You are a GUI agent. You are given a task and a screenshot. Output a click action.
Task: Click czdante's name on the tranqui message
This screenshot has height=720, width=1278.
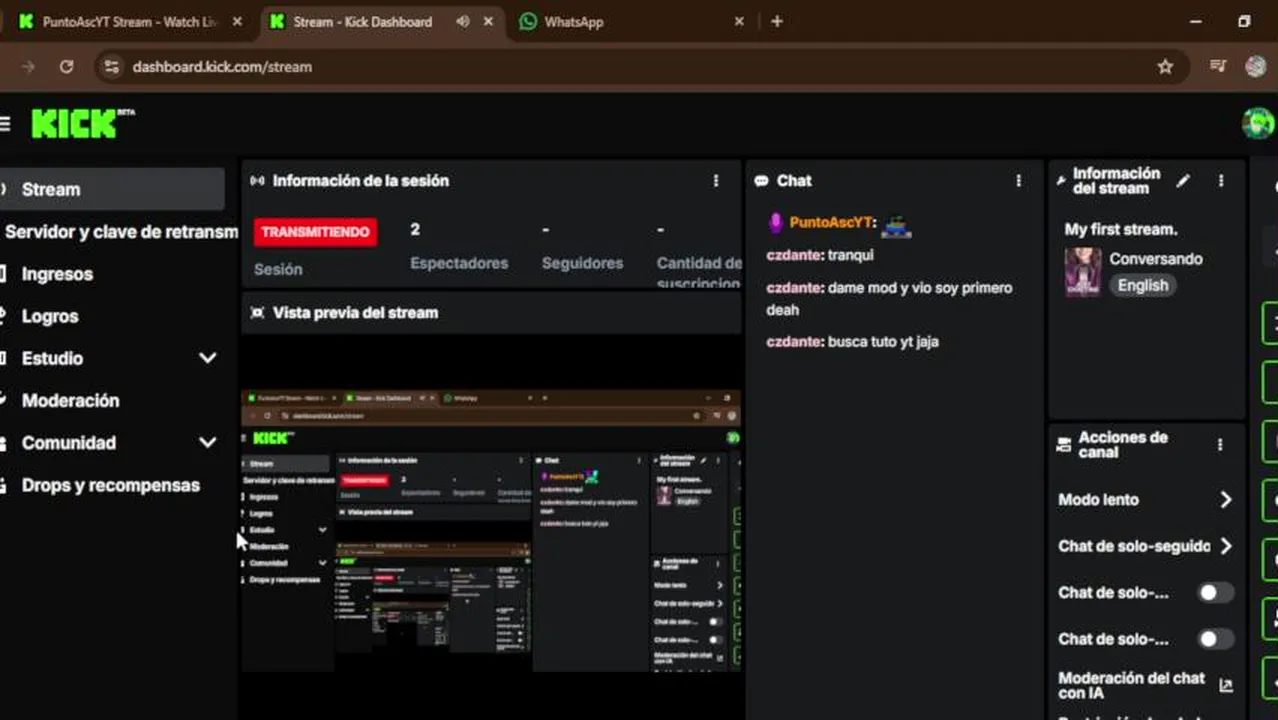coord(794,255)
